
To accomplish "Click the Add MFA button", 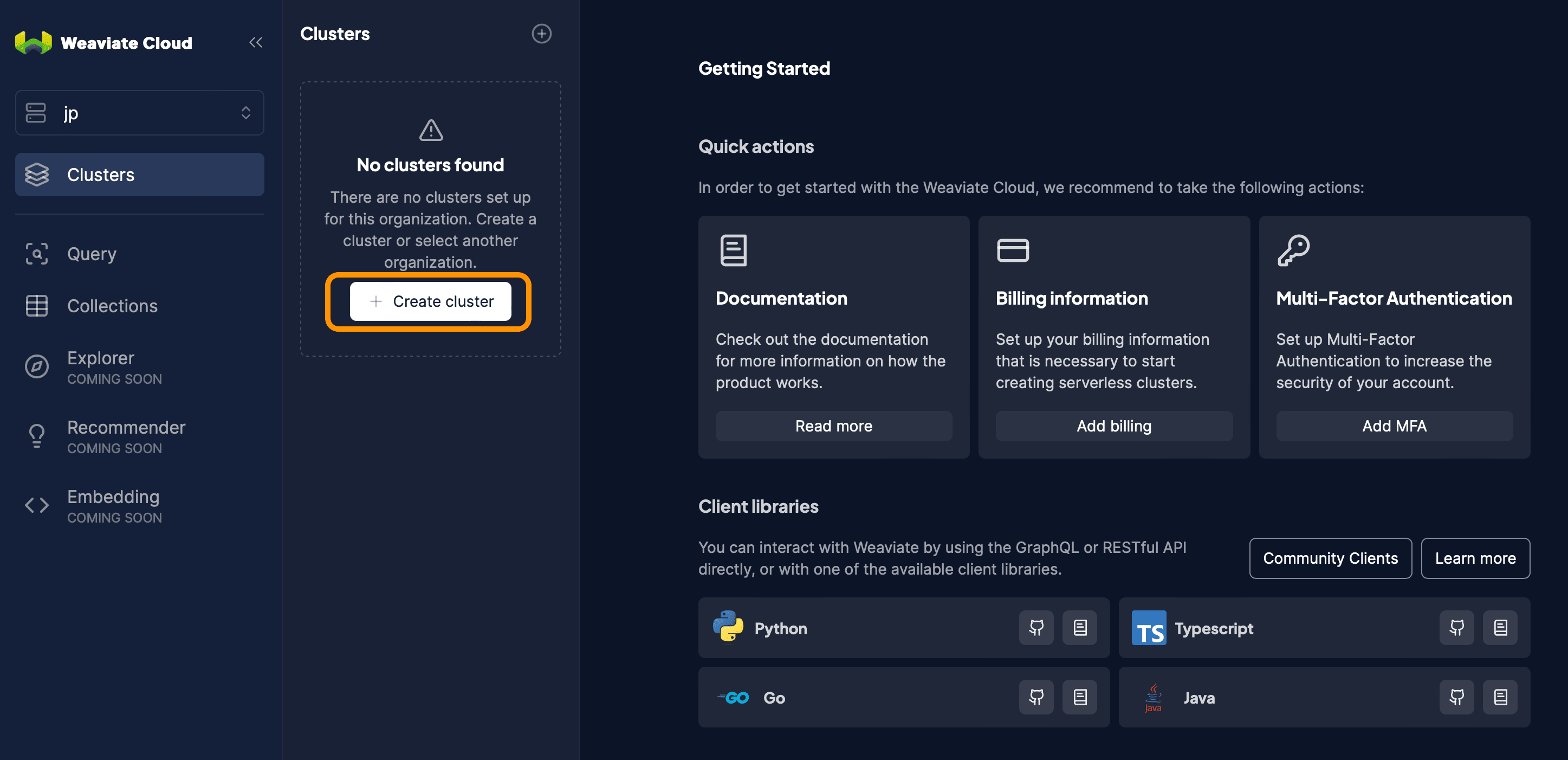I will [x=1394, y=426].
